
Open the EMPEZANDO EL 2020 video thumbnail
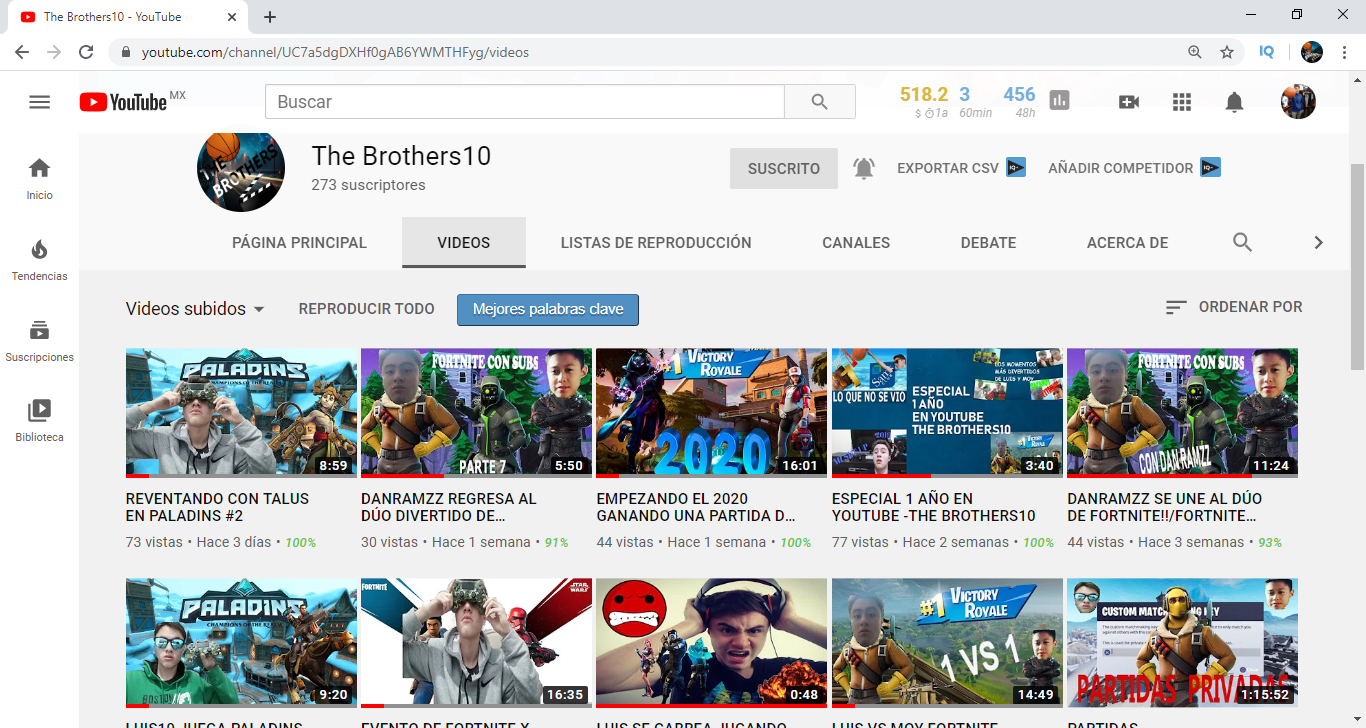coord(711,412)
